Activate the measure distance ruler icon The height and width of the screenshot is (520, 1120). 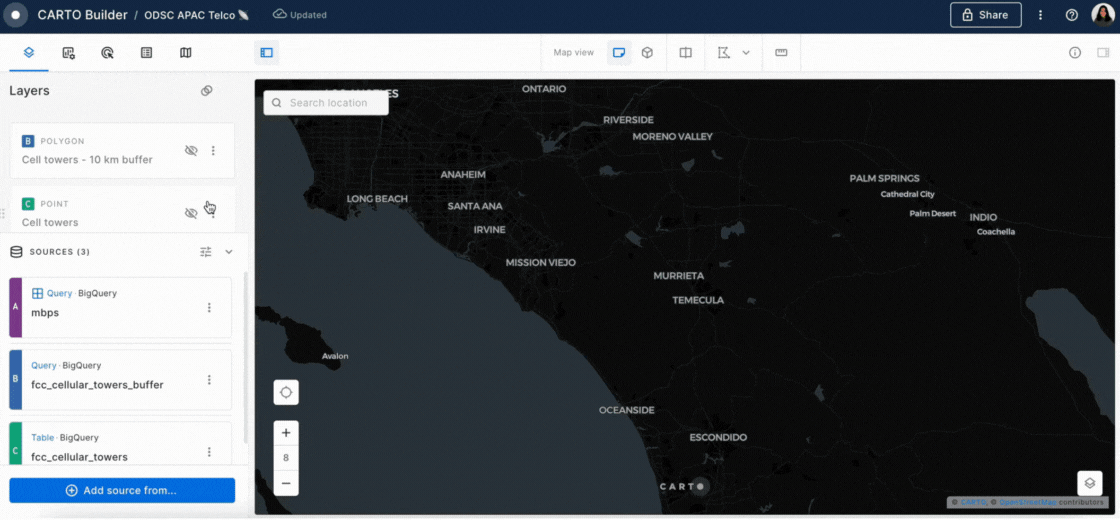click(781, 52)
